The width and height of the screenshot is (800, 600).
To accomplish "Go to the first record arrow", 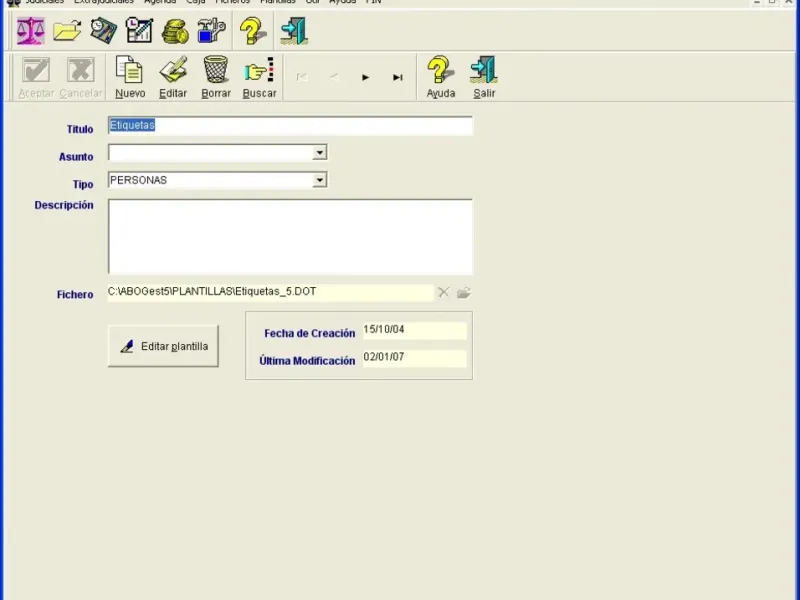I will [302, 78].
